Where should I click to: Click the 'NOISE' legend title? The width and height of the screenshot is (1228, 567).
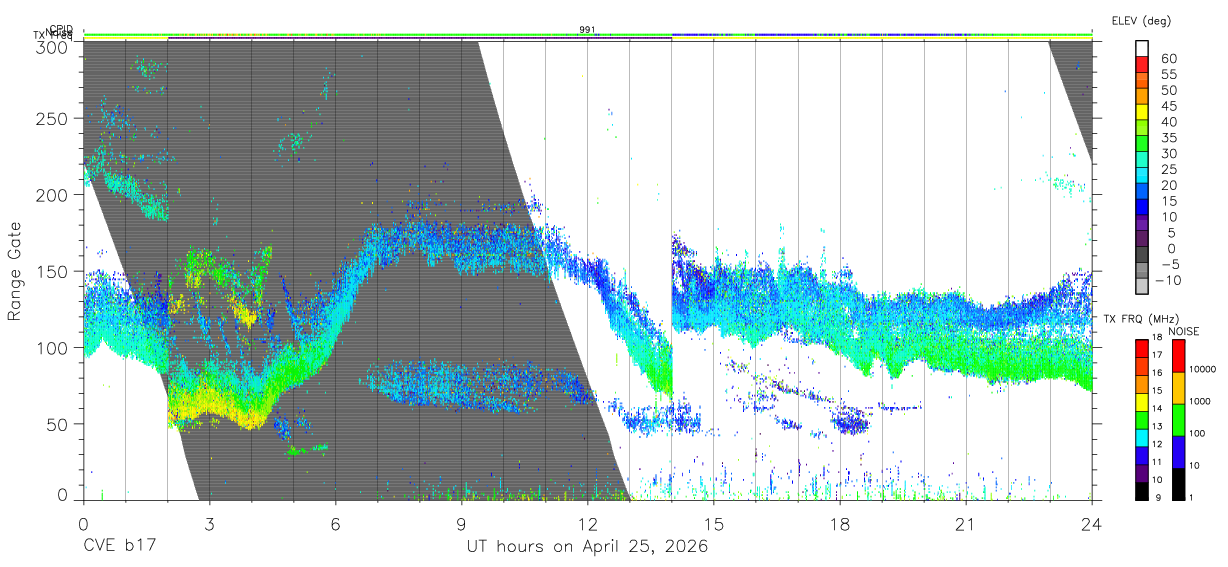(x=1184, y=331)
